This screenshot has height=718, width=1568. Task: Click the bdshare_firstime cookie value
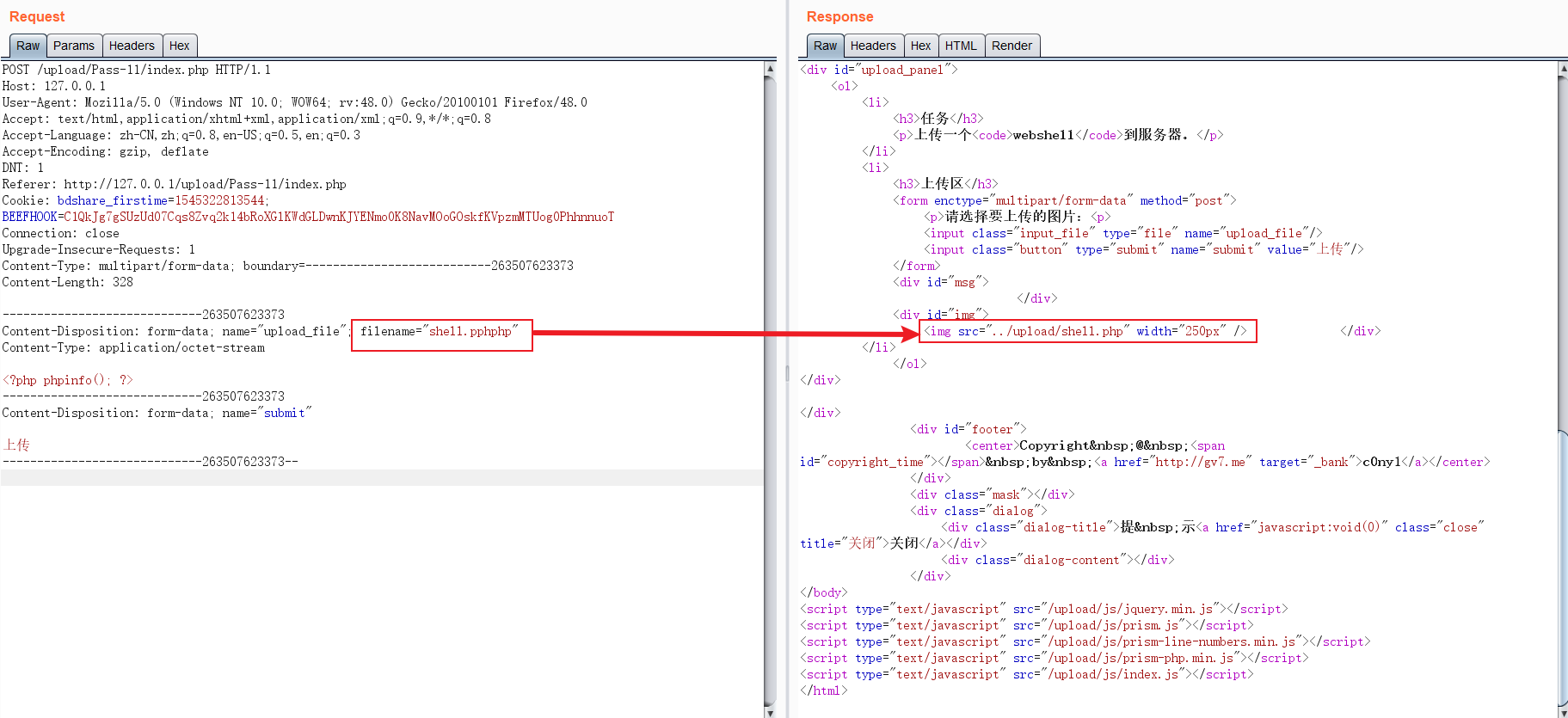220,200
